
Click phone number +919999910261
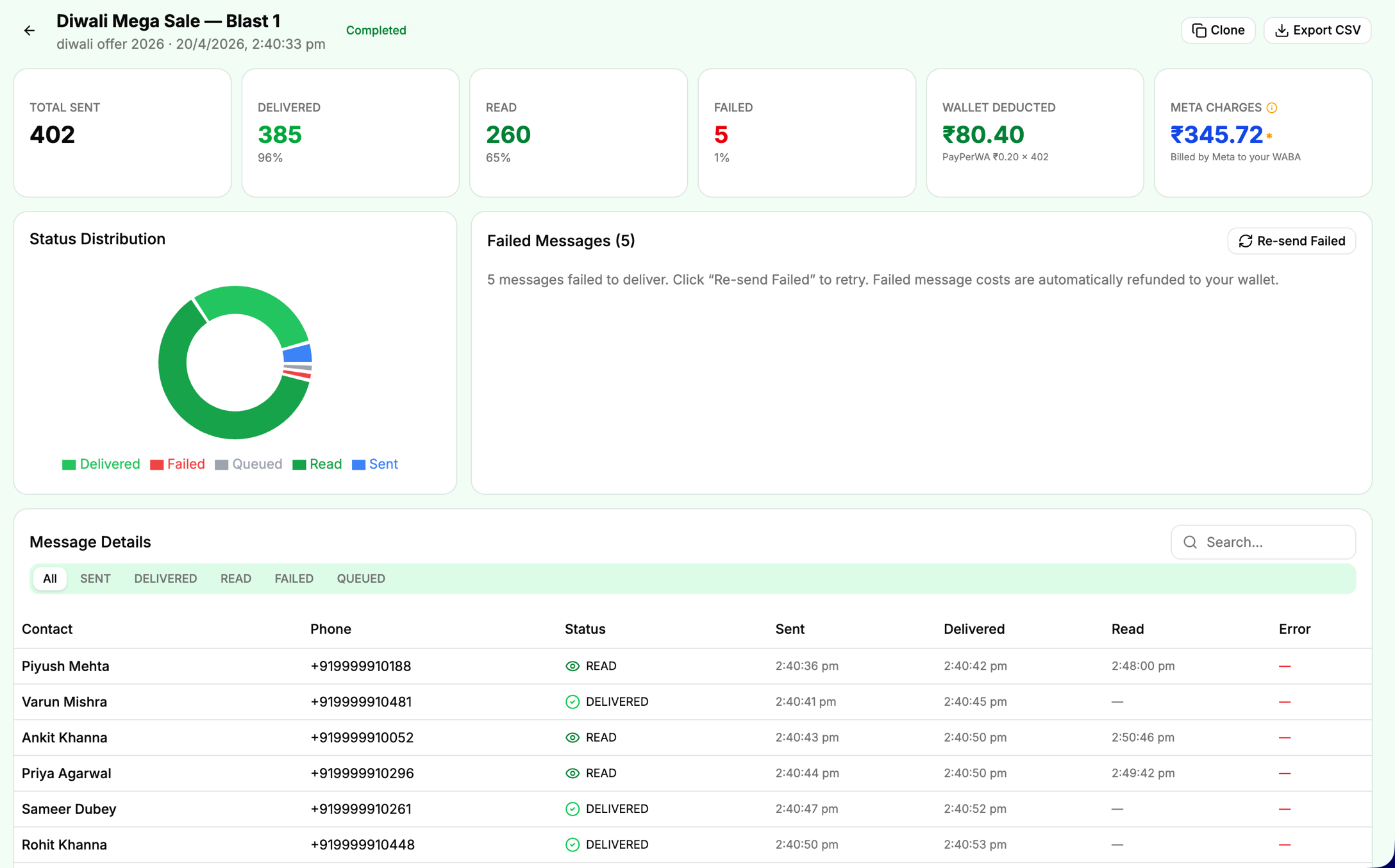click(x=361, y=809)
